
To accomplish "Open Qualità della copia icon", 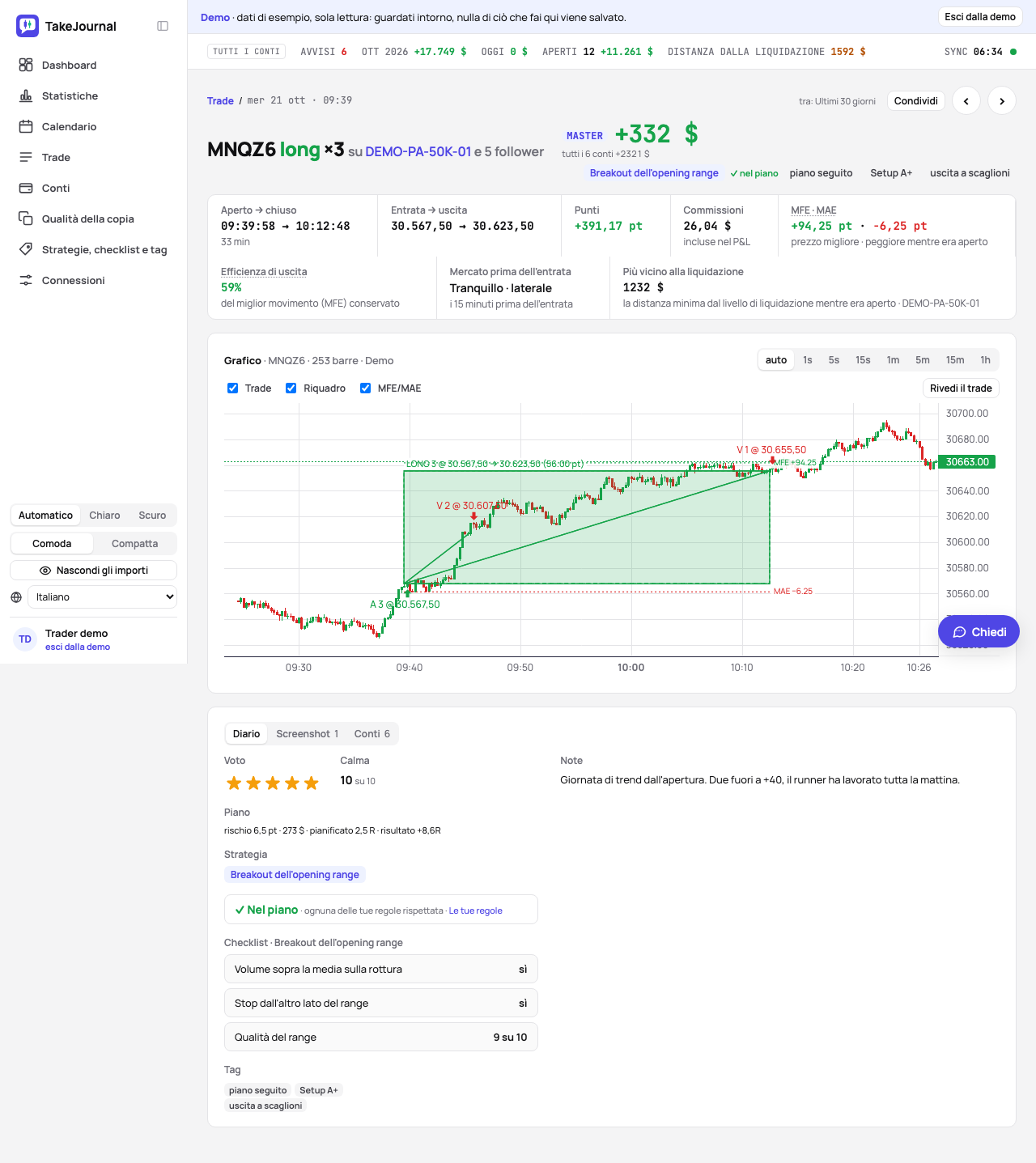I will click(x=26, y=219).
